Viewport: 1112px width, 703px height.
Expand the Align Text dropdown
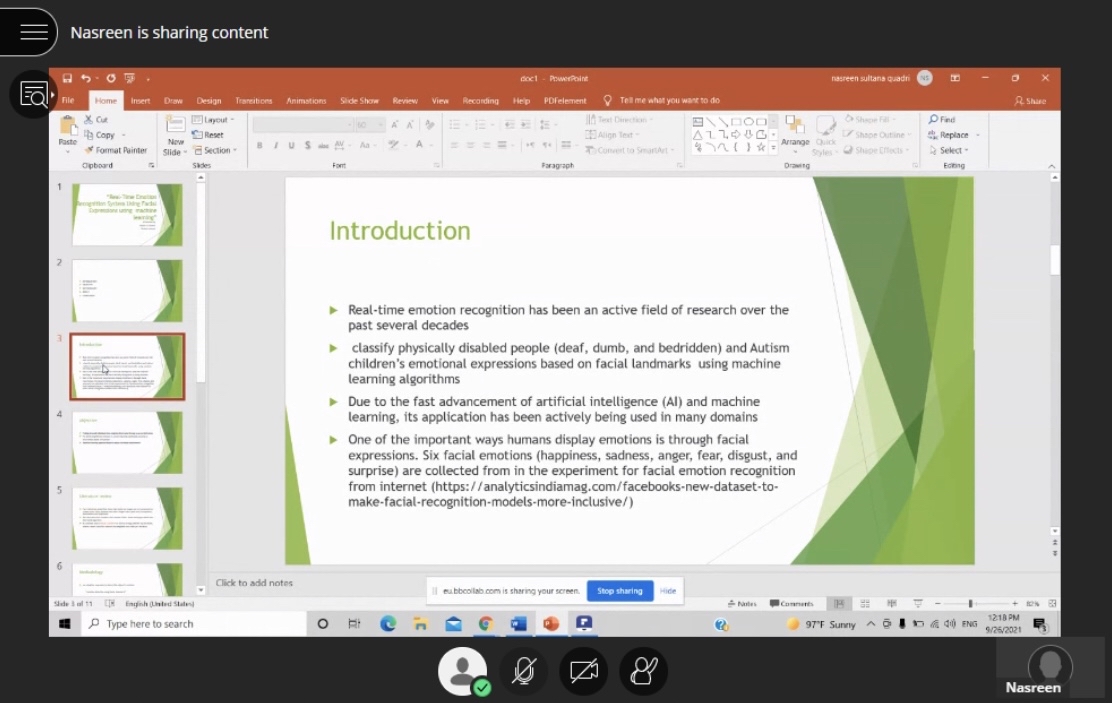612,135
